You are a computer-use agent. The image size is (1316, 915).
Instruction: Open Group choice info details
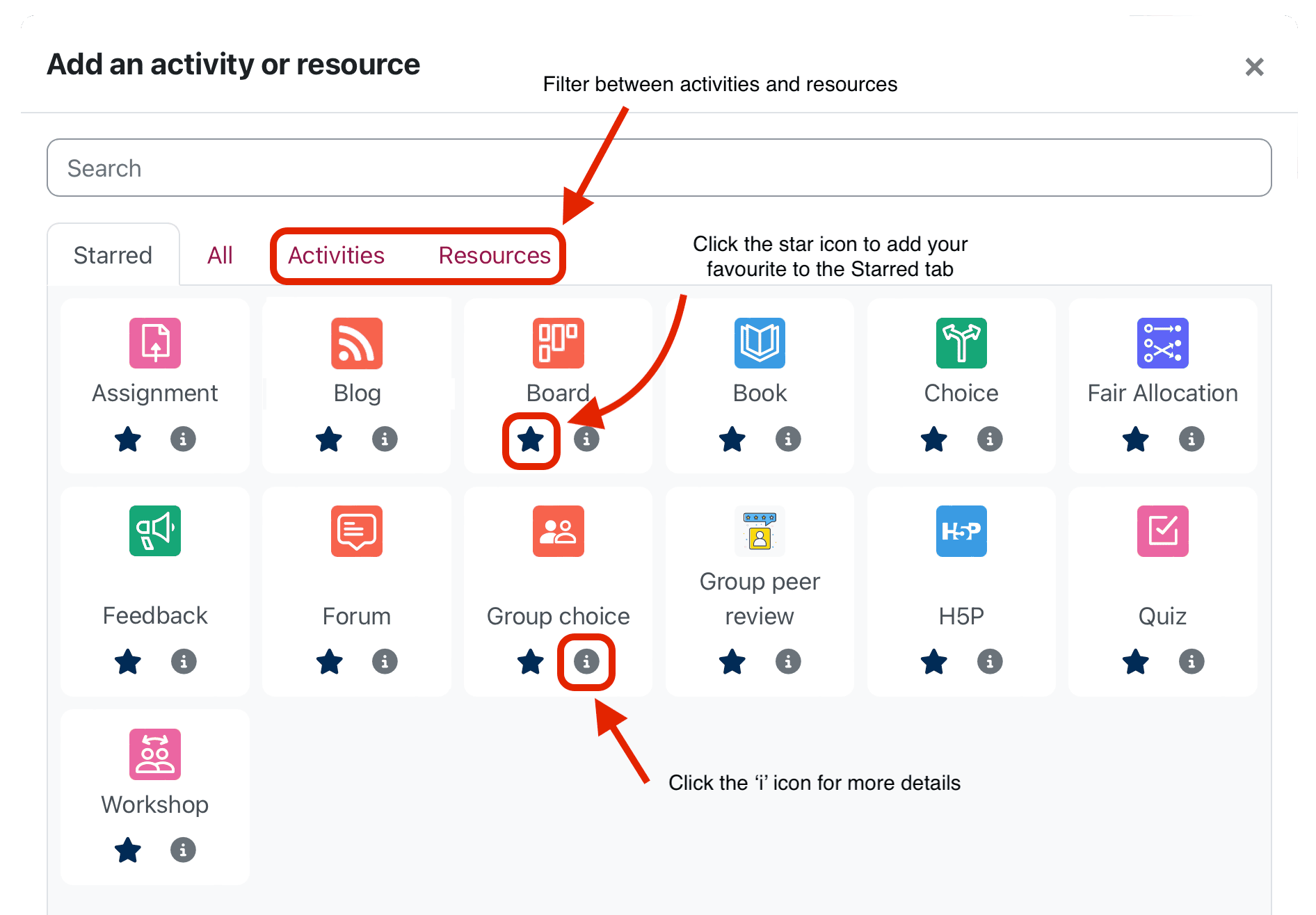[586, 661]
